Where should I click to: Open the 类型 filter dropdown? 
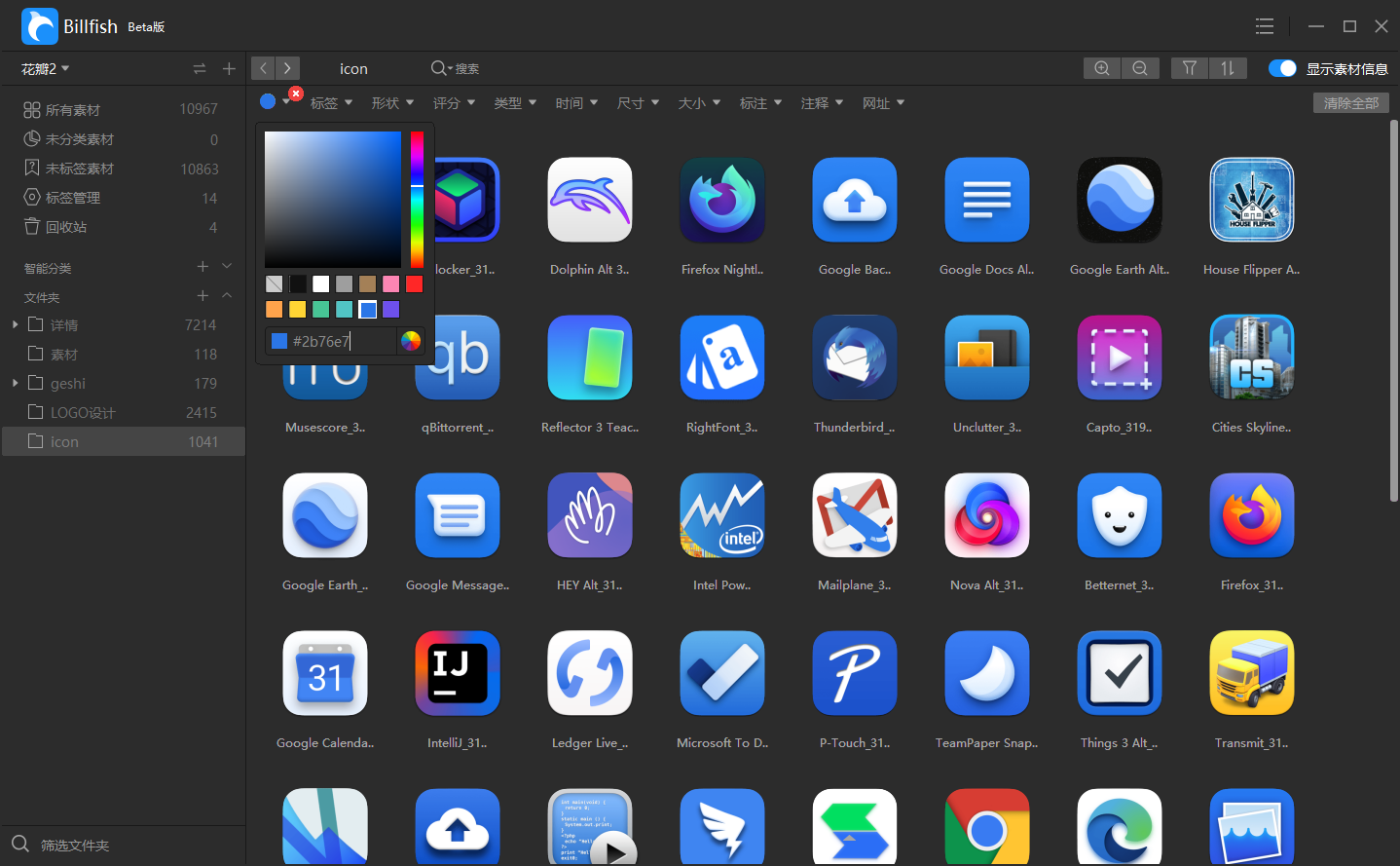pos(515,102)
